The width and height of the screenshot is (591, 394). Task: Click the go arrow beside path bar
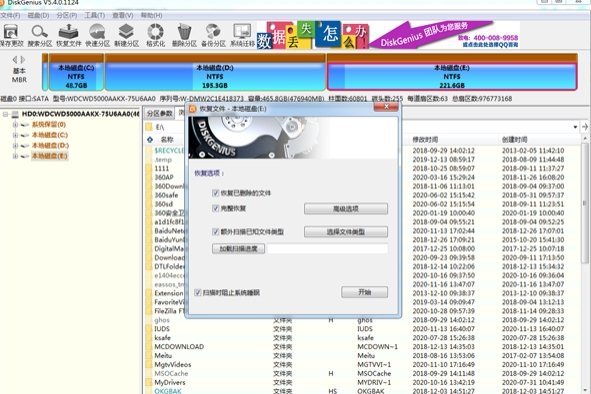(x=585, y=127)
